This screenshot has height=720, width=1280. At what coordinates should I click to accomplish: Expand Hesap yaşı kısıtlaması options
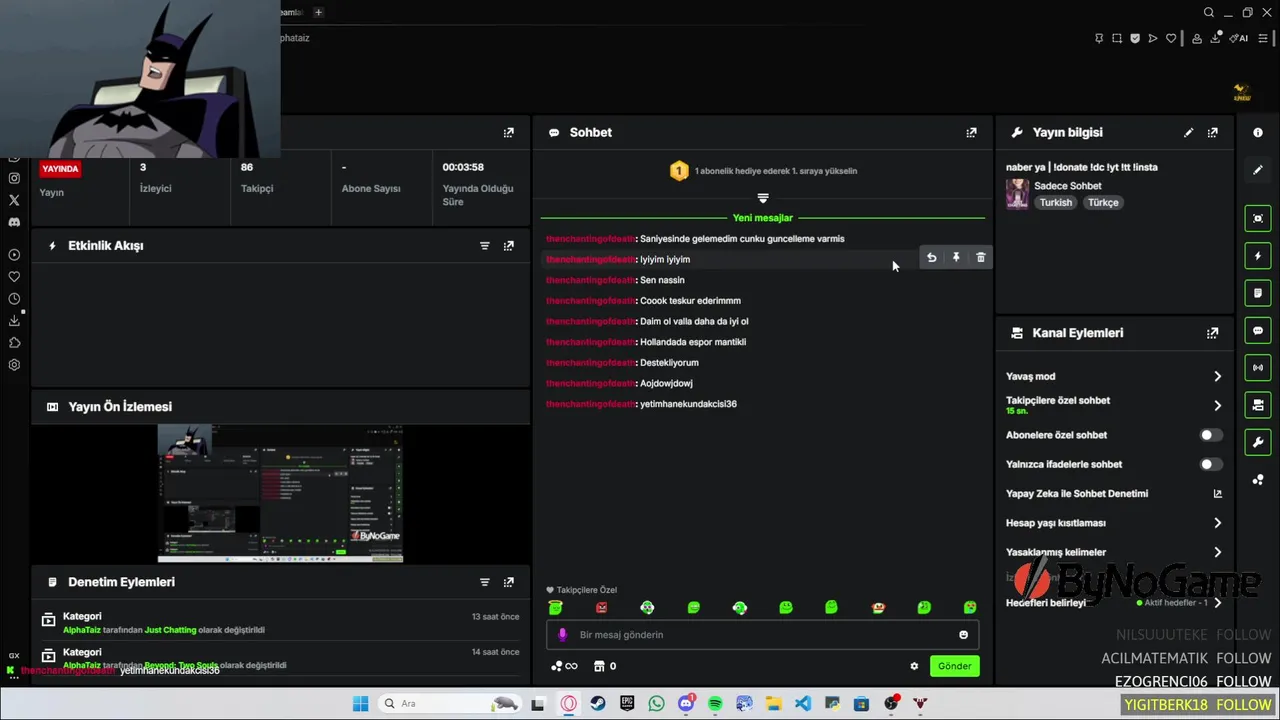(1217, 523)
